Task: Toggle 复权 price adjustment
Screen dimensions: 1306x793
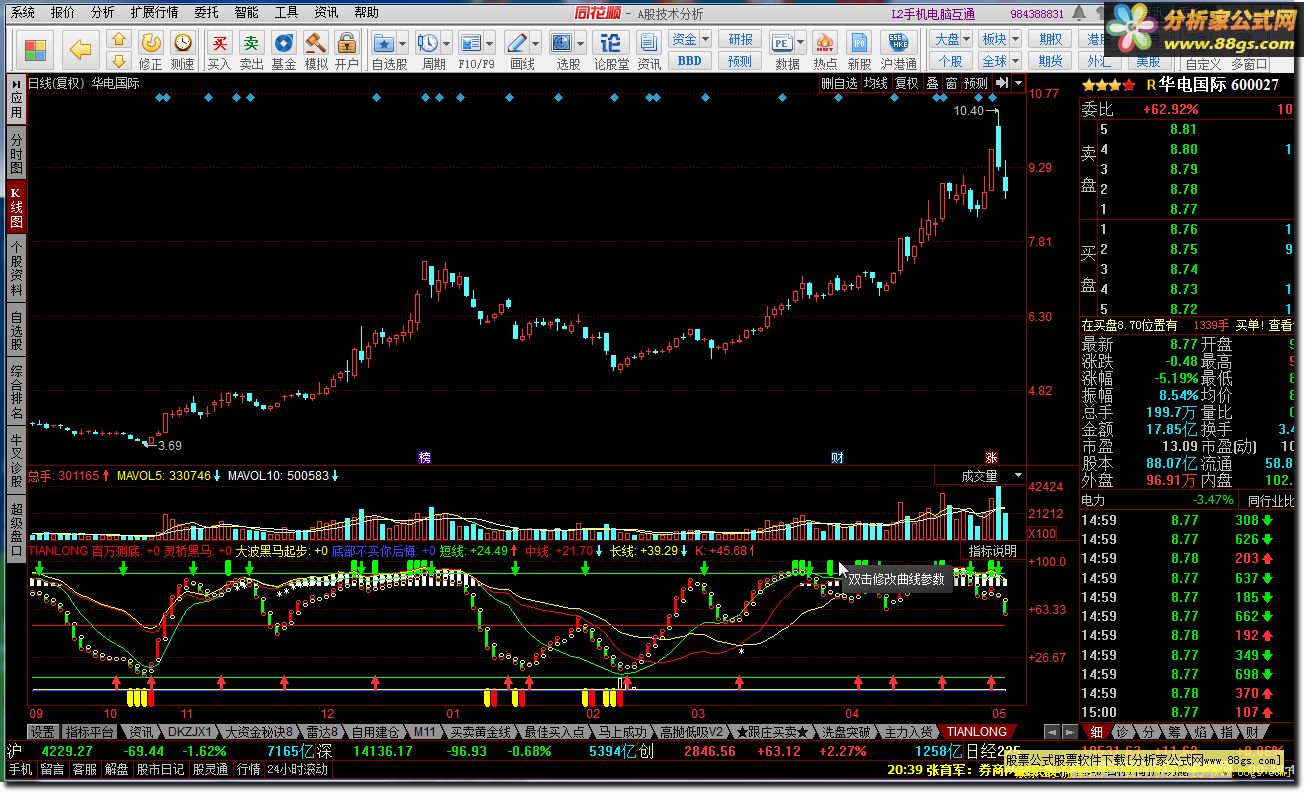Action: tap(907, 84)
